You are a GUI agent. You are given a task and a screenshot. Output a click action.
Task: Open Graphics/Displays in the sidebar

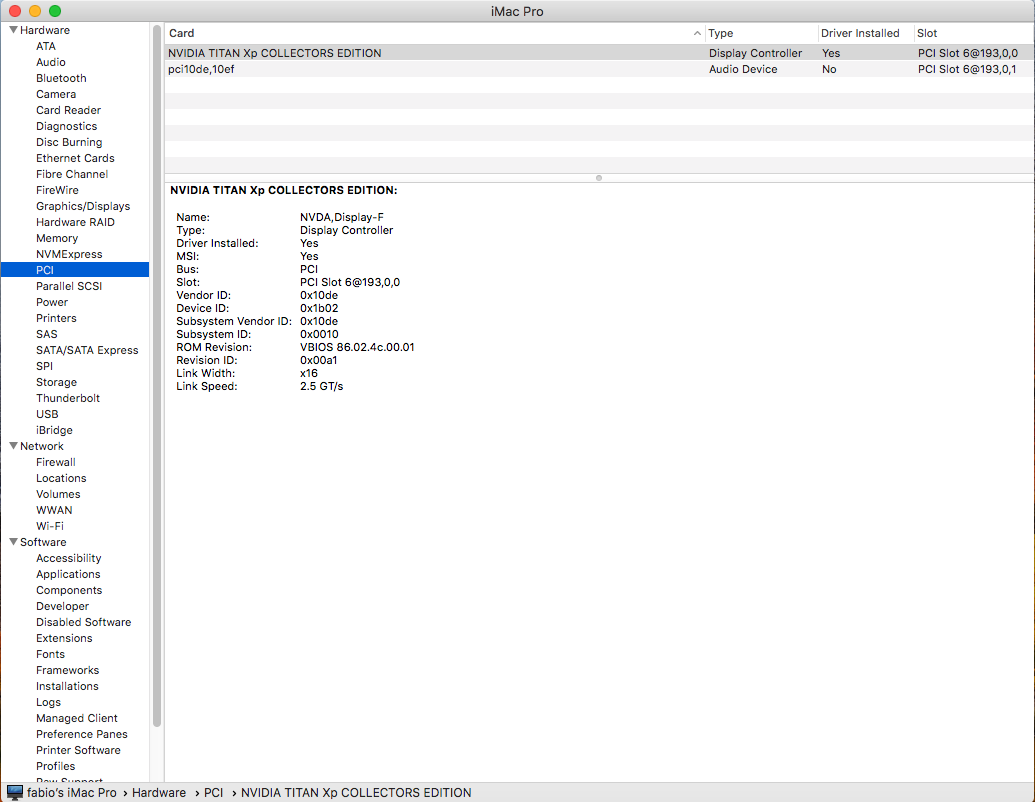(x=83, y=206)
